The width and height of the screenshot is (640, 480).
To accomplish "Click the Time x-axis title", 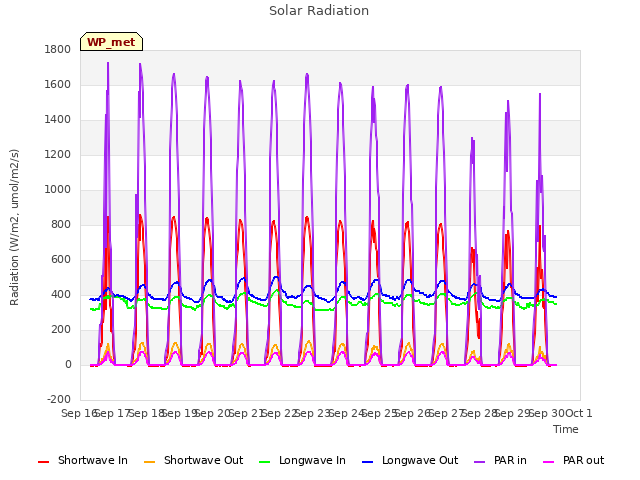I will point(566,429).
